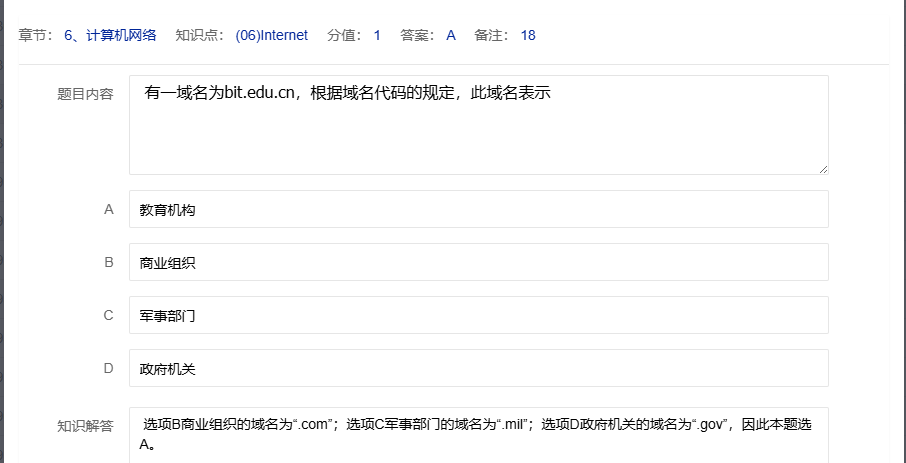Focus the 知识解答 explanation text area

[x=478, y=434]
